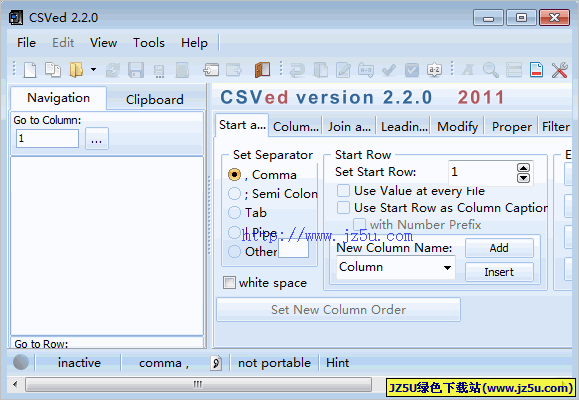Click the export window arrow icon
579x400 pixels.
[x=234, y=69]
